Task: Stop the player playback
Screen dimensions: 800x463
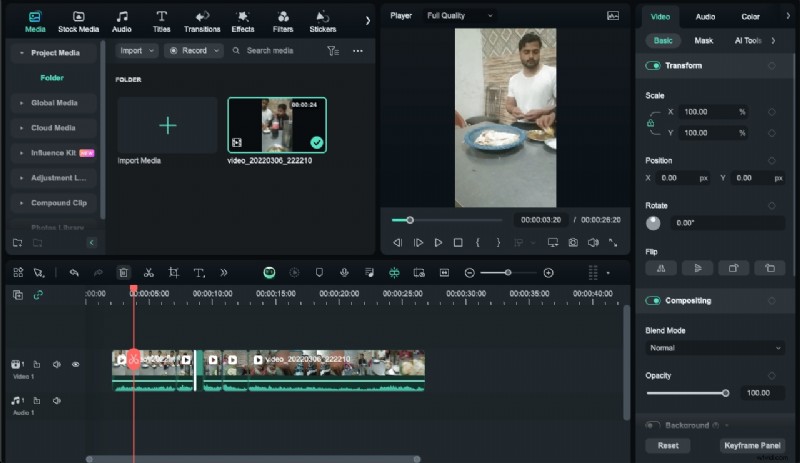Action: 458,242
